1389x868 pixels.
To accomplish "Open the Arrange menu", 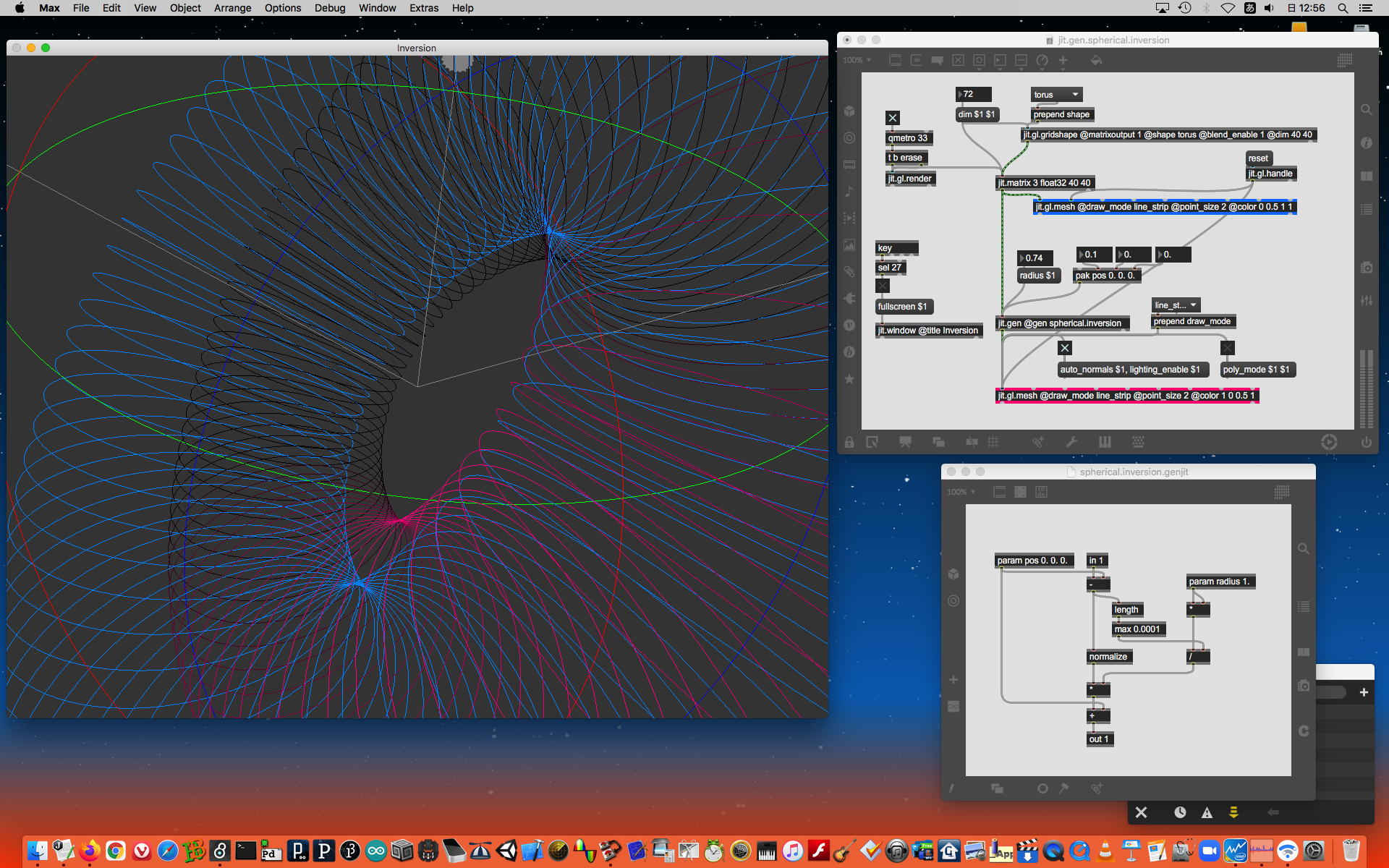I will (x=232, y=8).
